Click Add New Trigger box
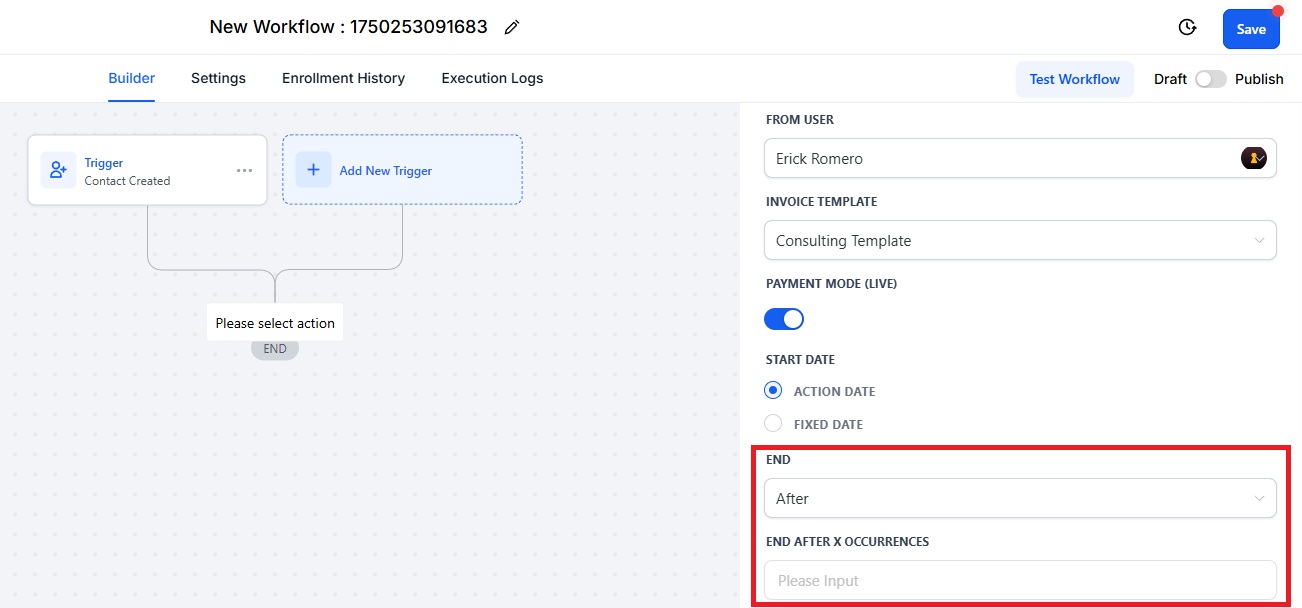1302x608 pixels. (x=402, y=170)
